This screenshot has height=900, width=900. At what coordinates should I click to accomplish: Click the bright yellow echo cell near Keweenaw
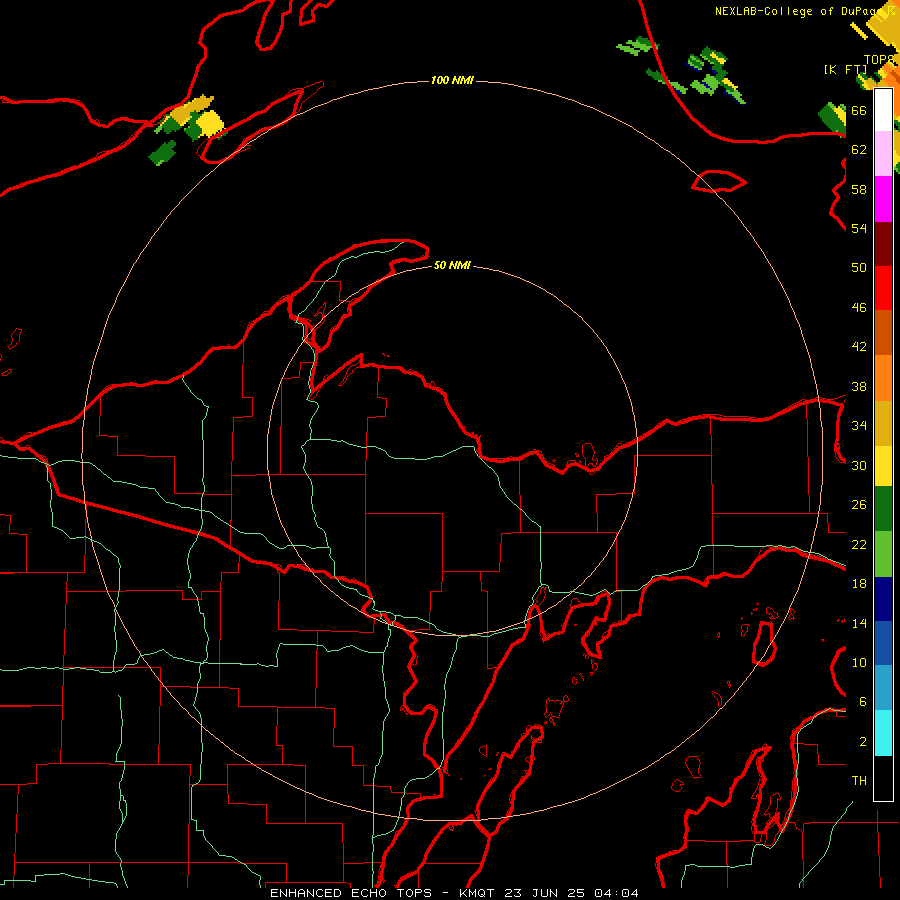click(x=210, y=123)
